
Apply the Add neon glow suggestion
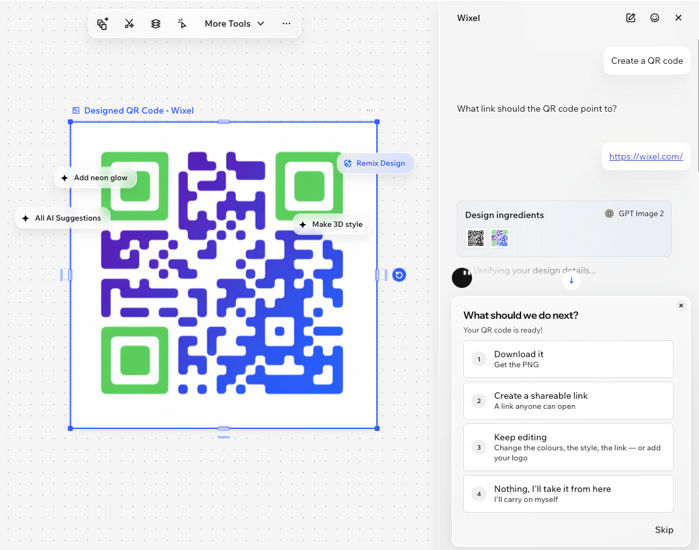click(x=95, y=178)
